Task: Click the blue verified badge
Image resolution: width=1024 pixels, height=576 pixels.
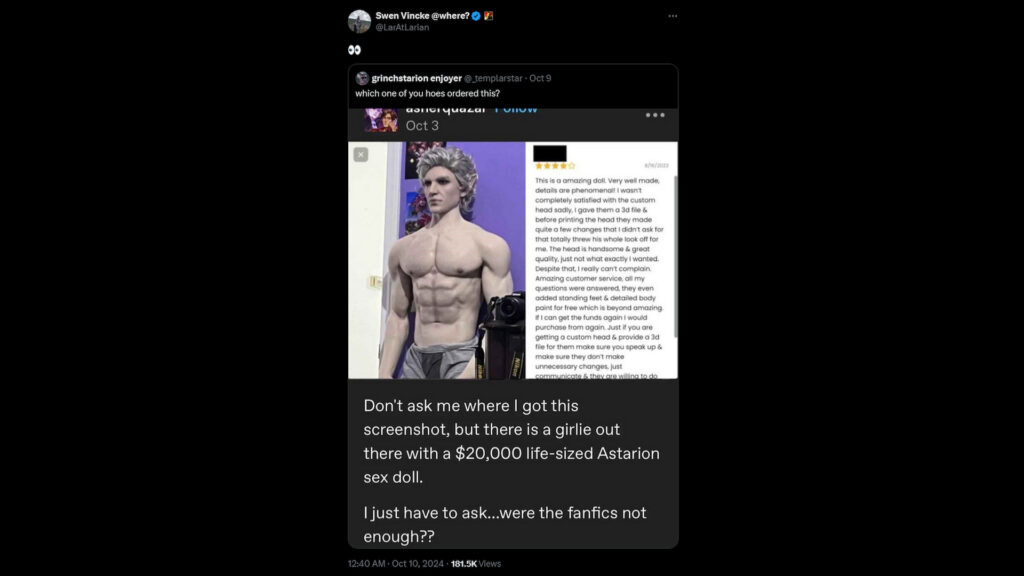Action: click(x=476, y=16)
